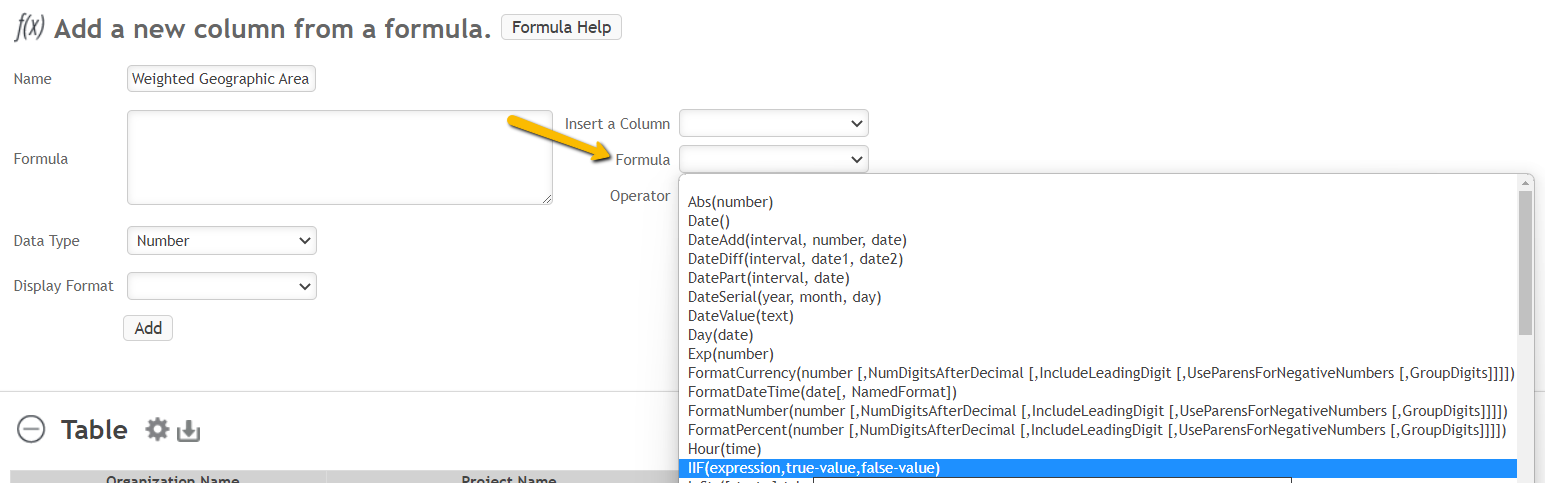Click the Project Name column header
The height and width of the screenshot is (483, 1545).
[508, 479]
